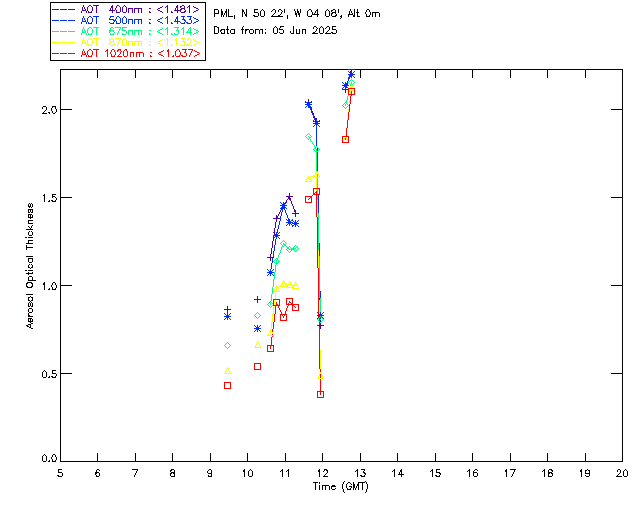Click the 'AOT 500nm : <1.433>' legend entry

click(127, 20)
